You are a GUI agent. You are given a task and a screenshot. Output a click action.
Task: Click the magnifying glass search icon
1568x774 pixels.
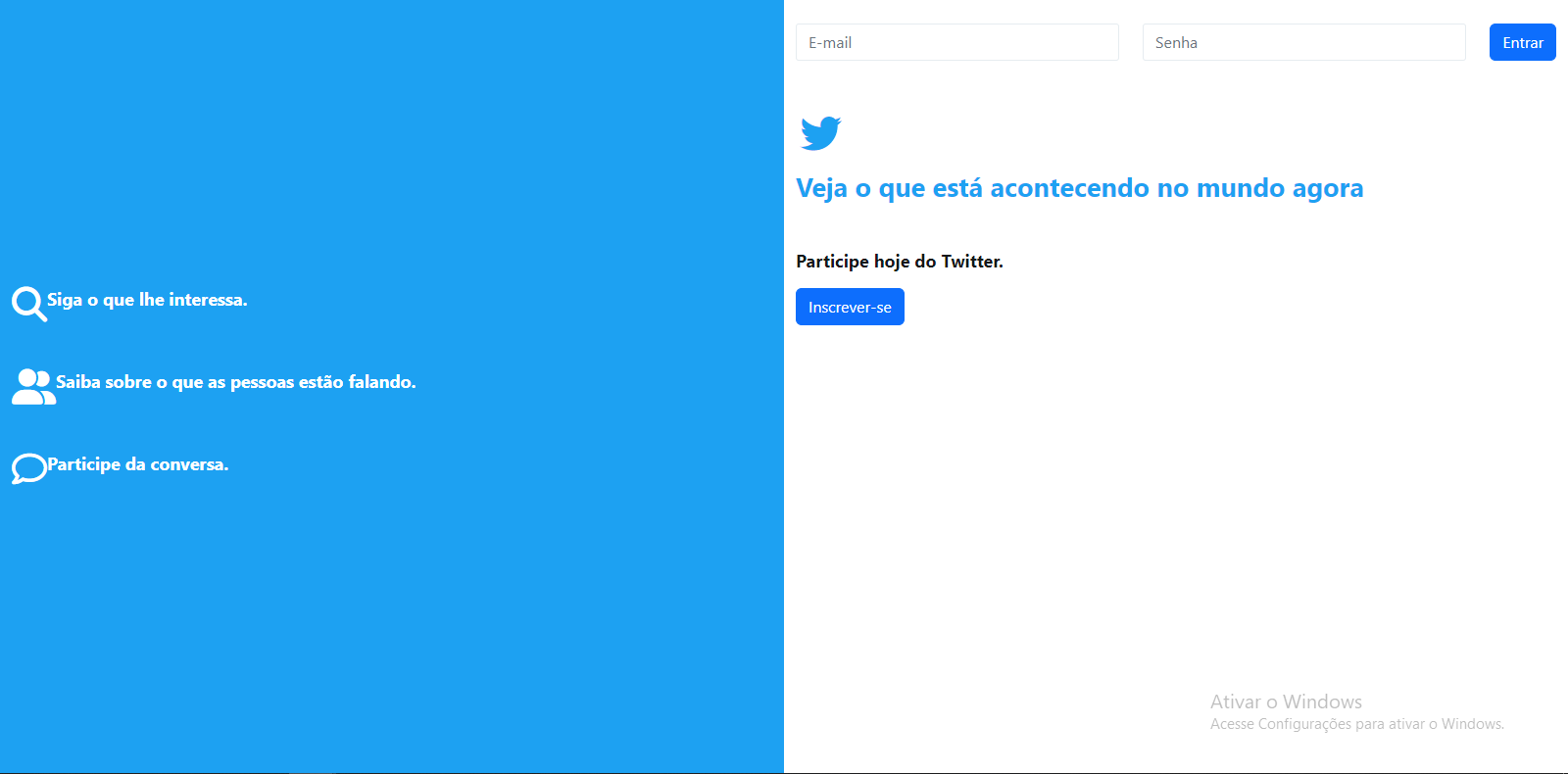[29, 304]
